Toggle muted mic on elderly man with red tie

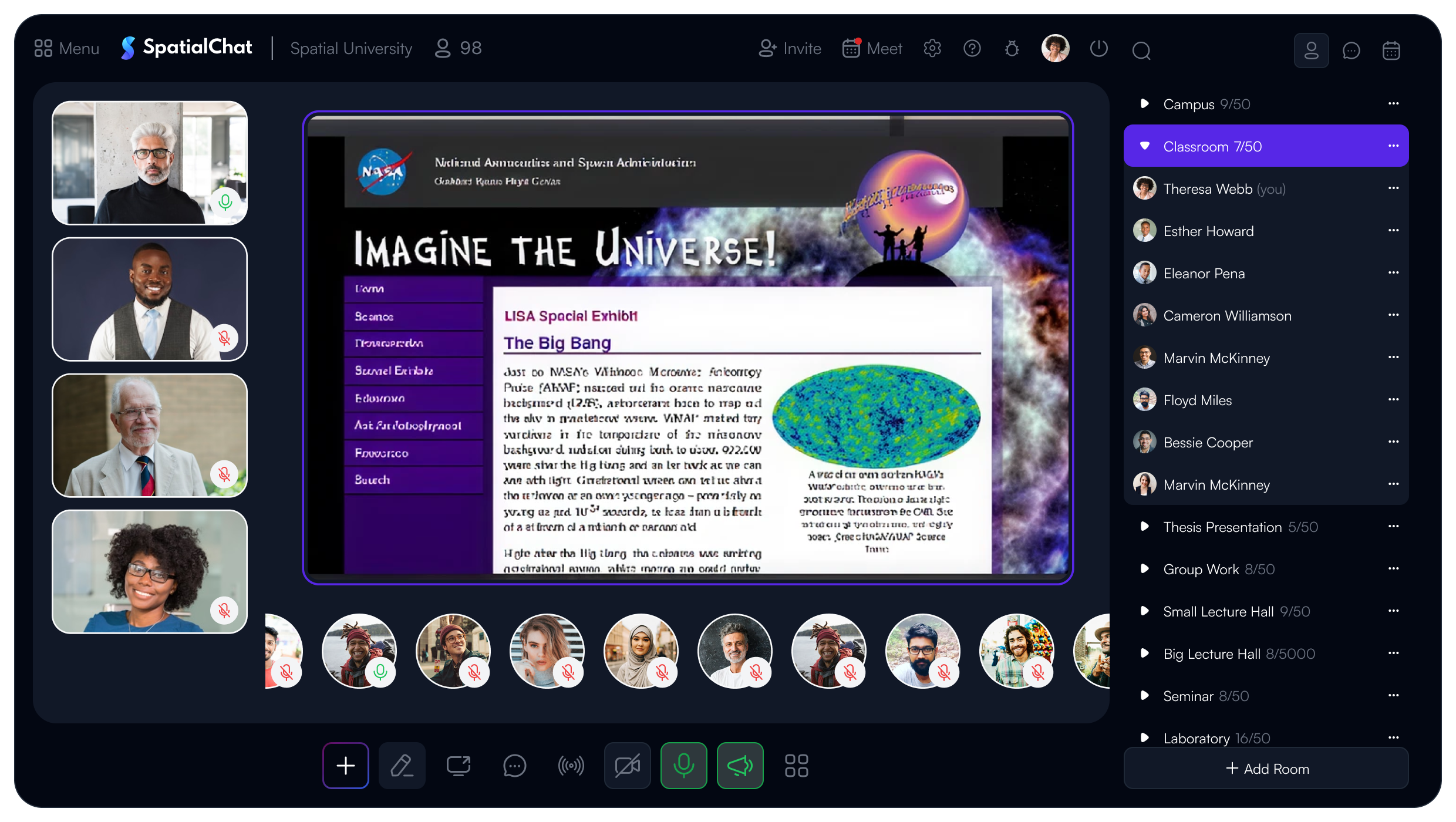pos(225,474)
